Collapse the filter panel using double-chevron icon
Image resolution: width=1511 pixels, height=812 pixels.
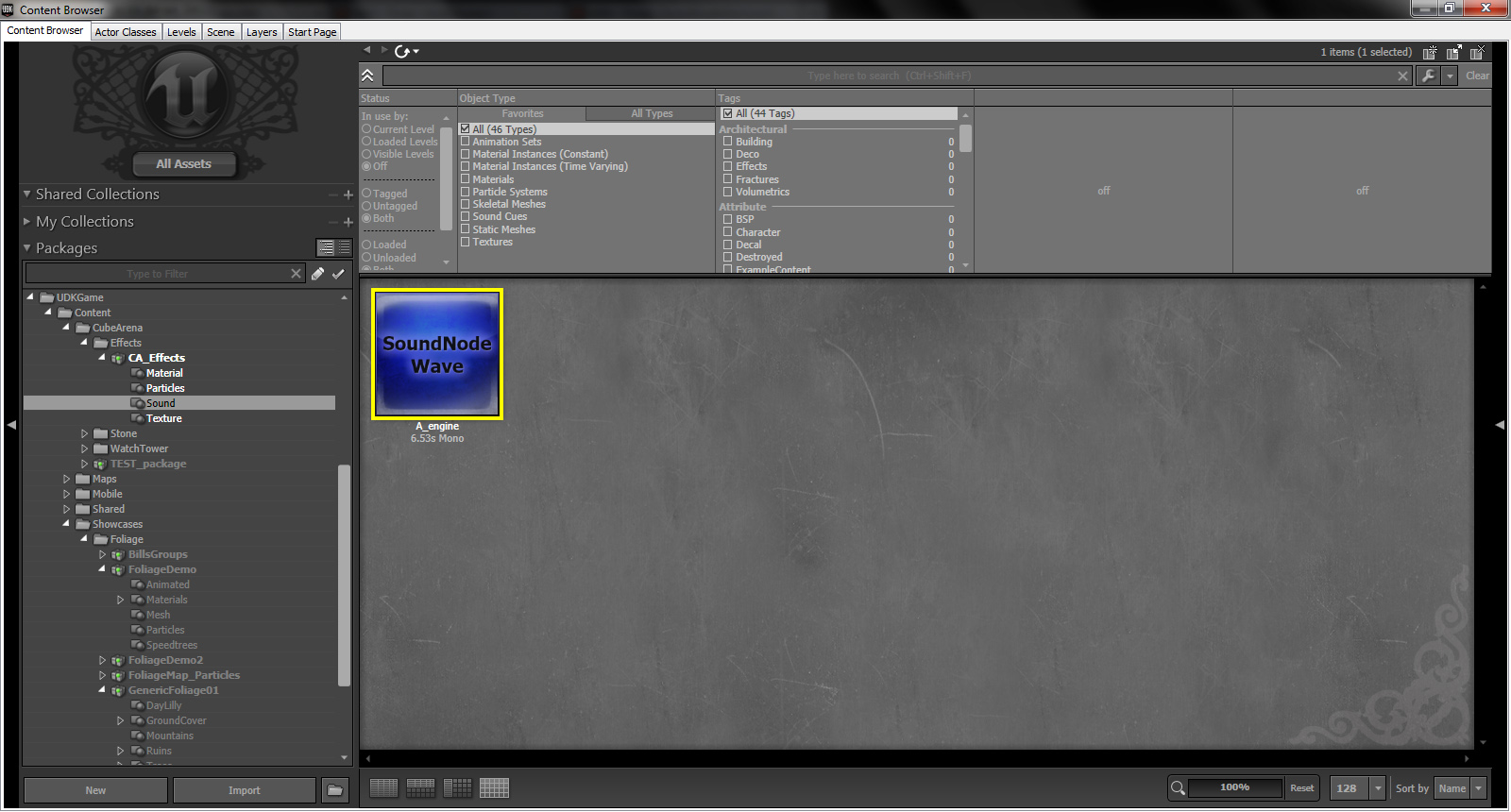coord(367,76)
